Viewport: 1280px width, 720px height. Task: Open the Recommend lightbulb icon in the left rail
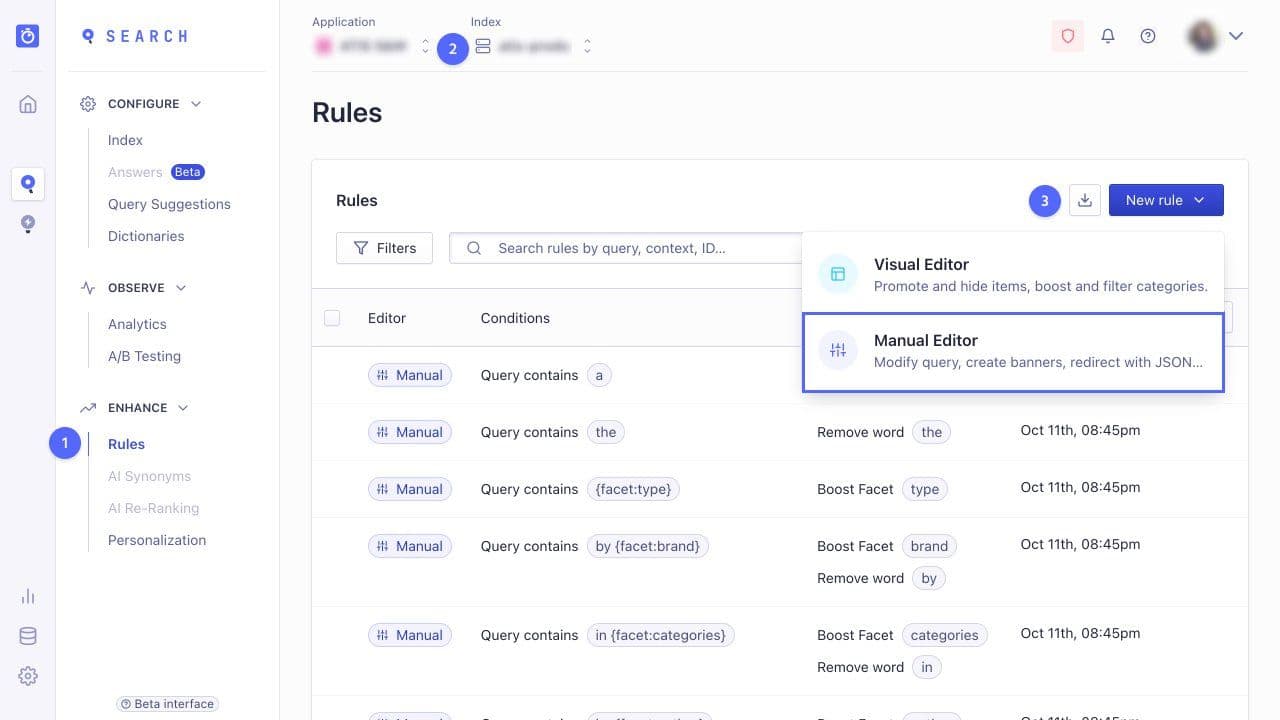point(28,224)
